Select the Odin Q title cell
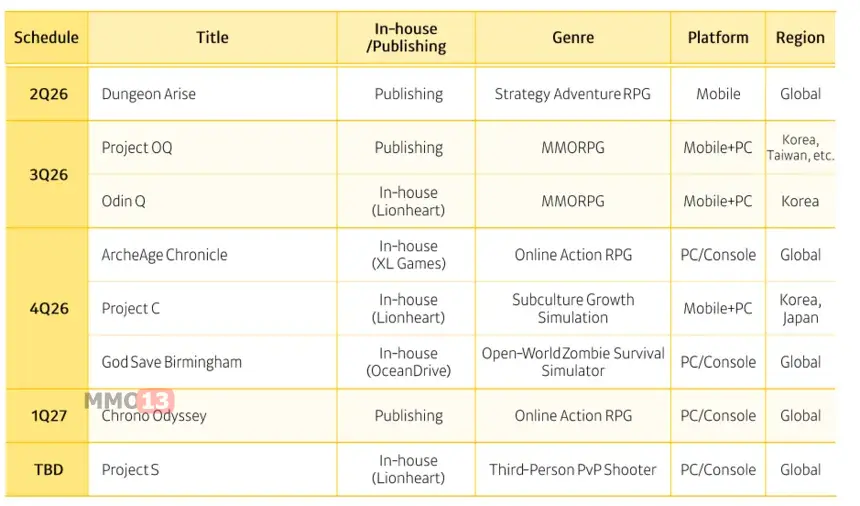This screenshot has height=506, width=860. [124, 201]
